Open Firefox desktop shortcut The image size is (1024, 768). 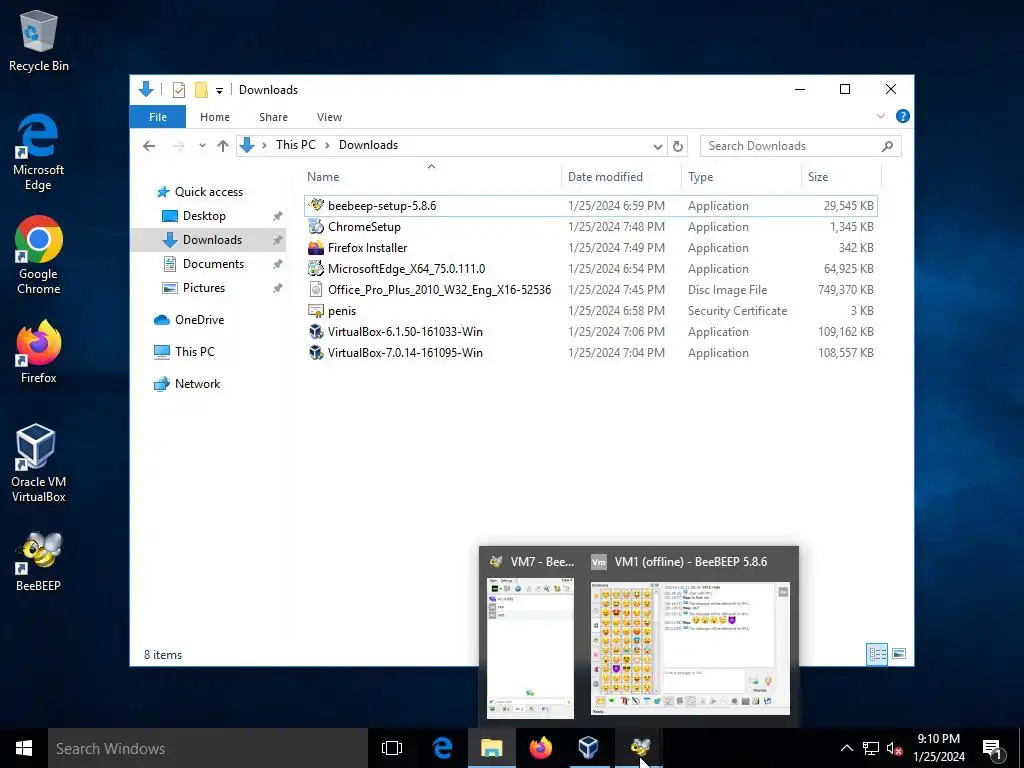[x=39, y=351]
